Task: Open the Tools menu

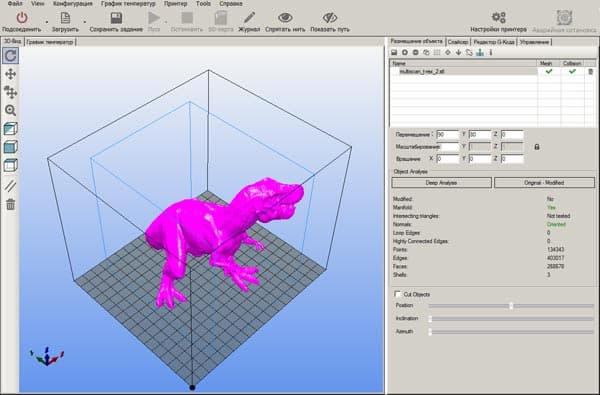Action: [203, 3]
